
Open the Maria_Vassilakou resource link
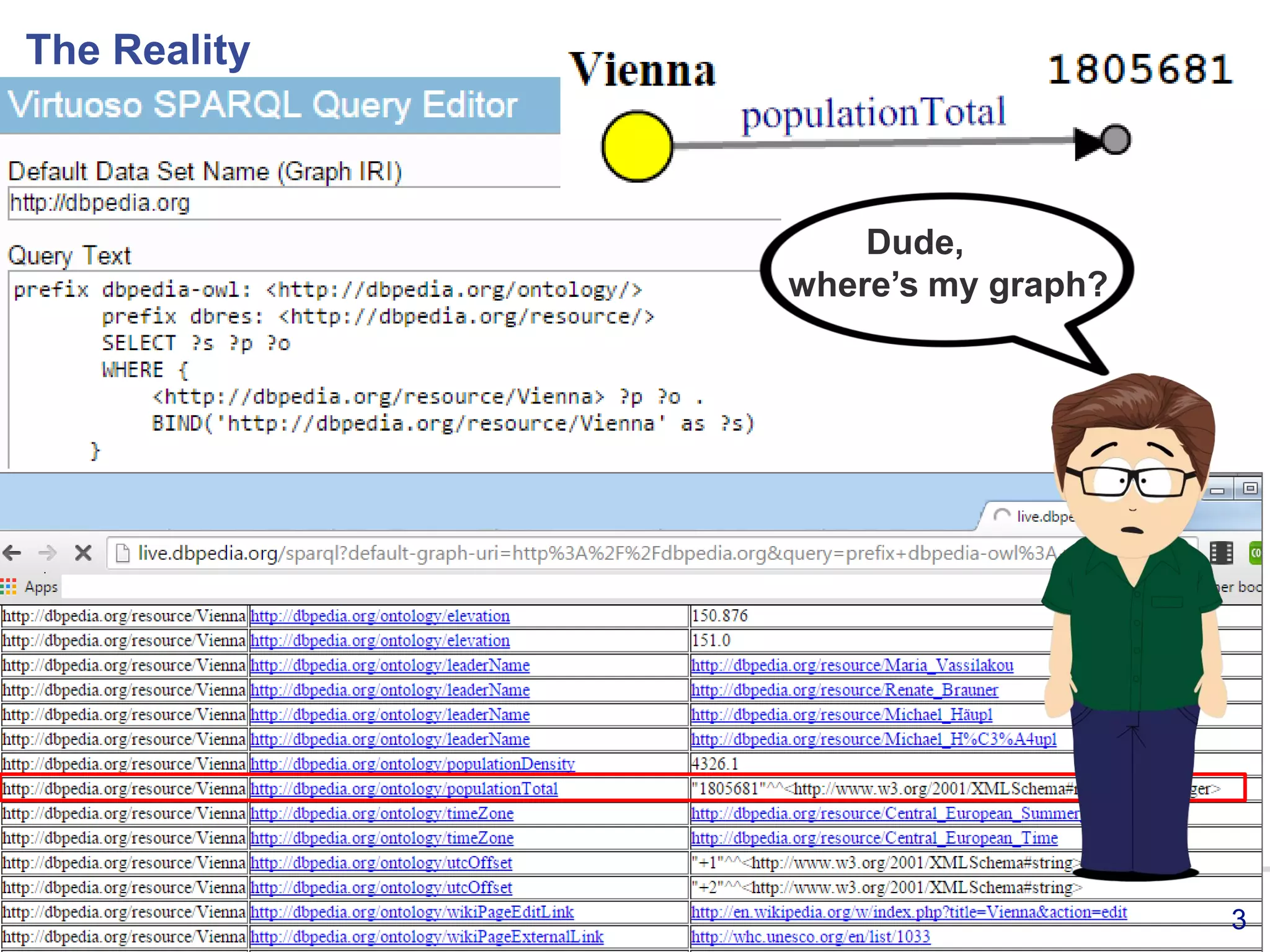(853, 666)
